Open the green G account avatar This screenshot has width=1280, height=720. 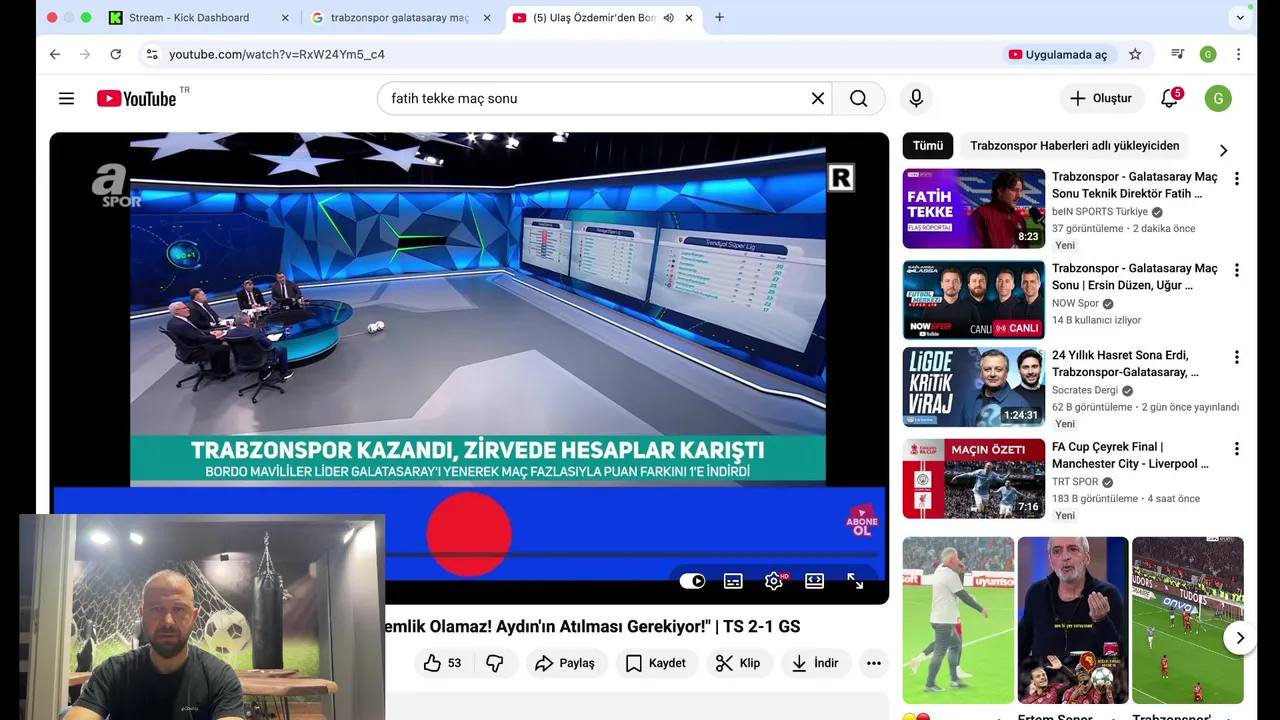coord(1217,98)
